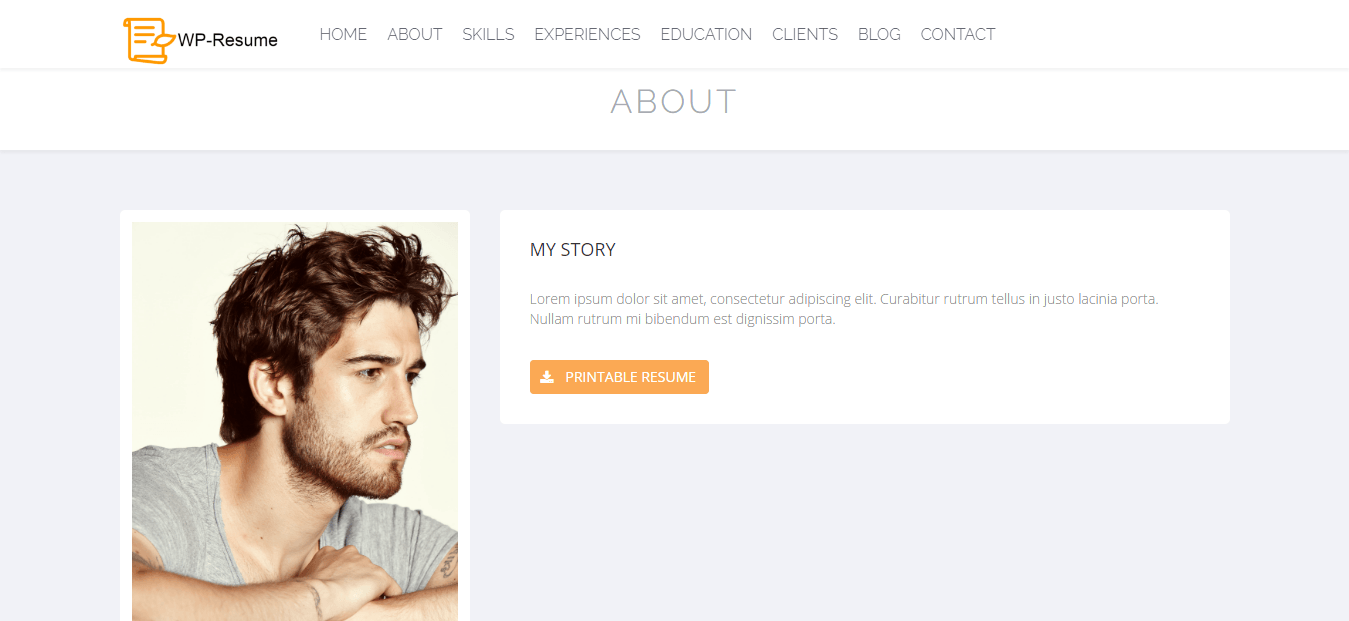Open the ABOUT navigation link

[414, 34]
